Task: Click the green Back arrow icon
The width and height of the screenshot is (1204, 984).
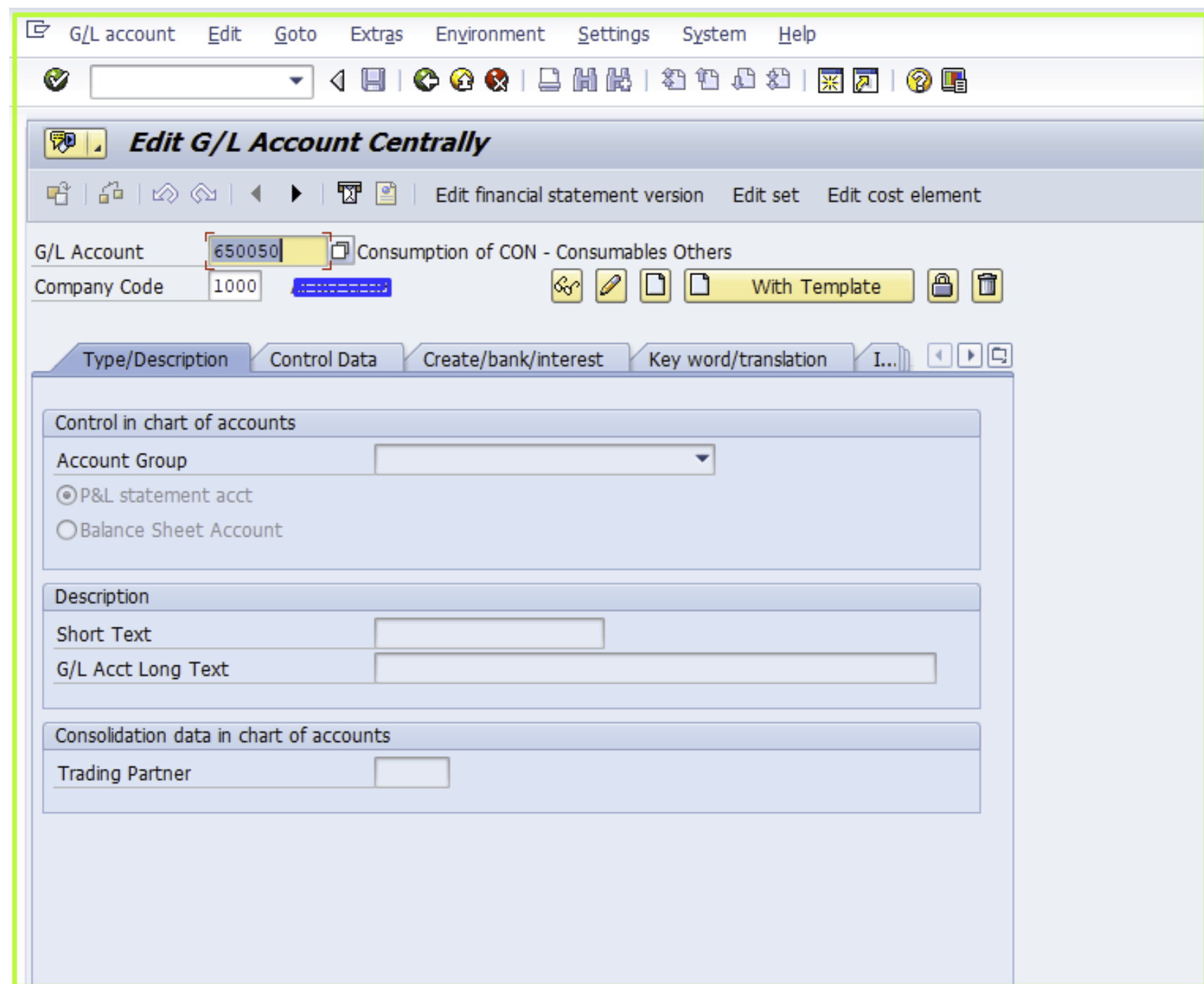Action: [425, 80]
